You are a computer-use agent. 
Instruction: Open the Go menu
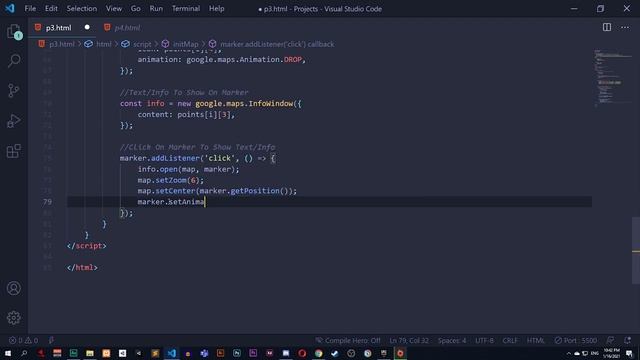[136, 8]
